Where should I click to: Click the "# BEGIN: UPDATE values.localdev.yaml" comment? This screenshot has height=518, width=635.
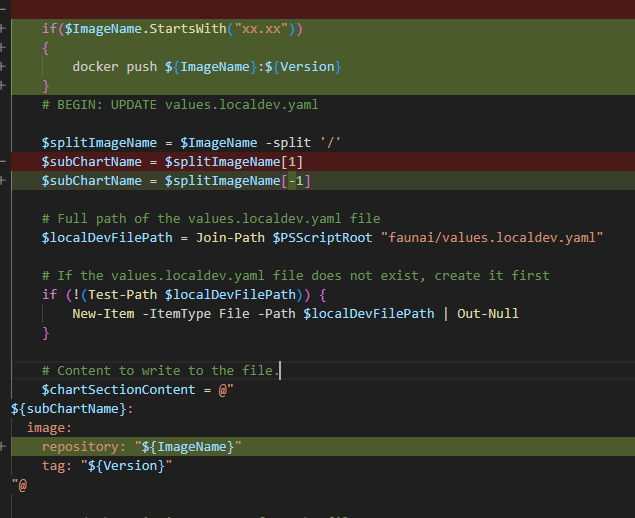(180, 105)
